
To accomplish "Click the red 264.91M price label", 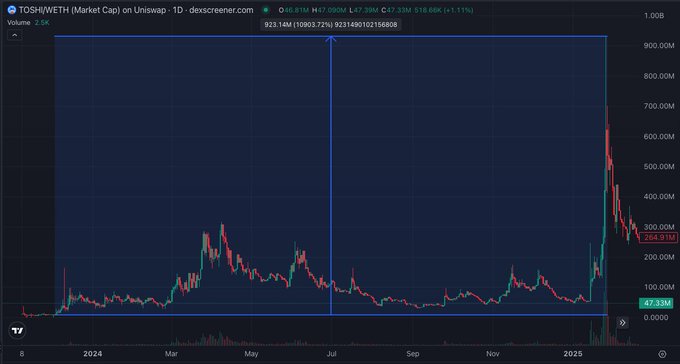I will (x=658, y=237).
